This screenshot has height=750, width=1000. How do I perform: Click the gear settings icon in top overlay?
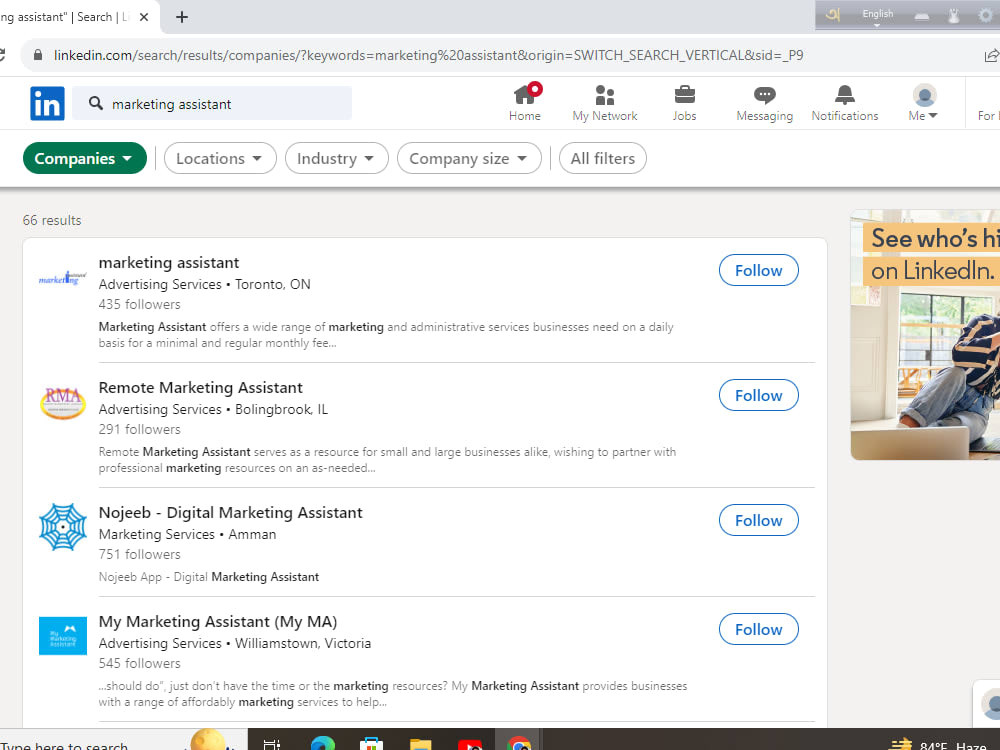[x=986, y=16]
